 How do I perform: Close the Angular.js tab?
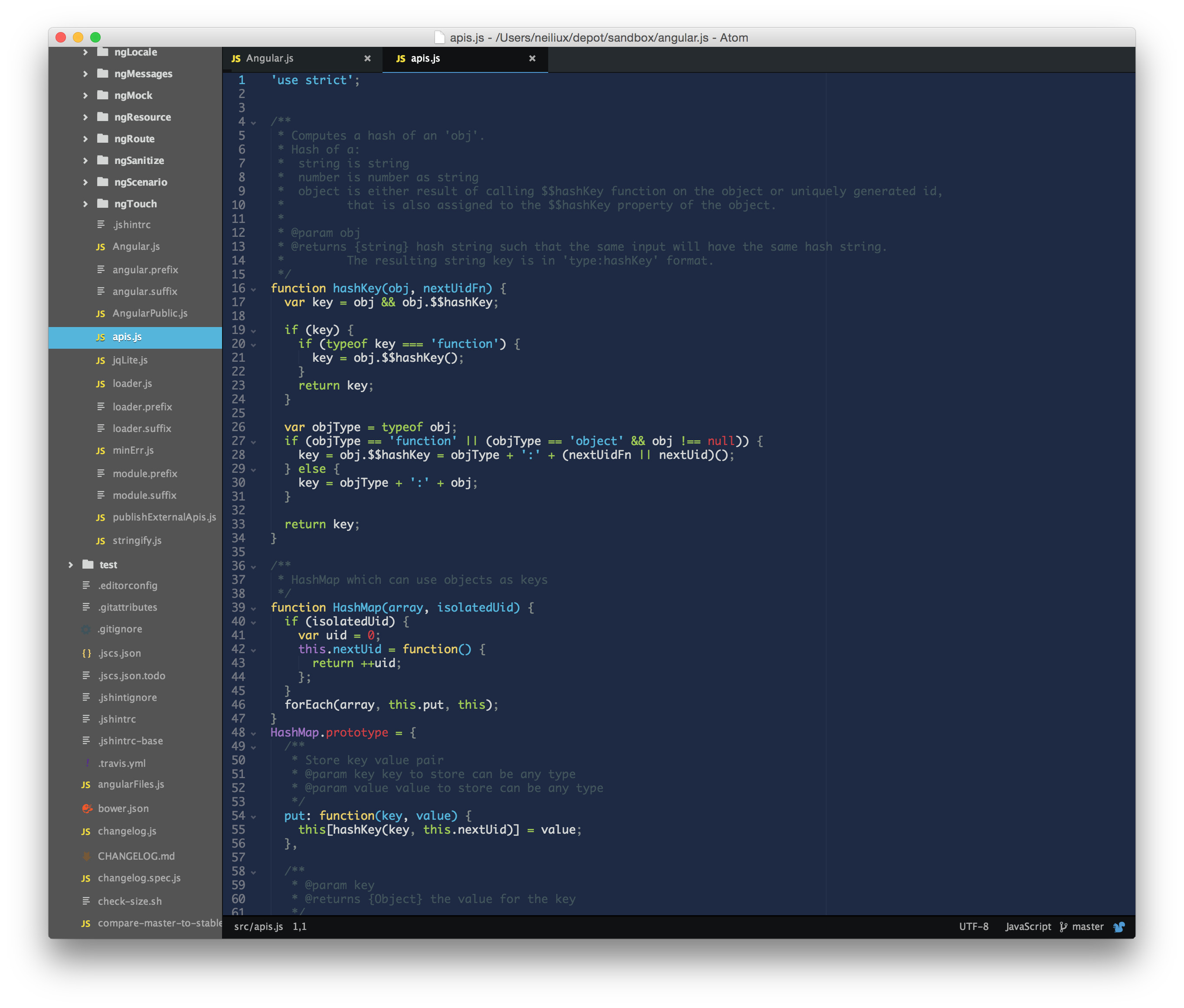tap(367, 58)
